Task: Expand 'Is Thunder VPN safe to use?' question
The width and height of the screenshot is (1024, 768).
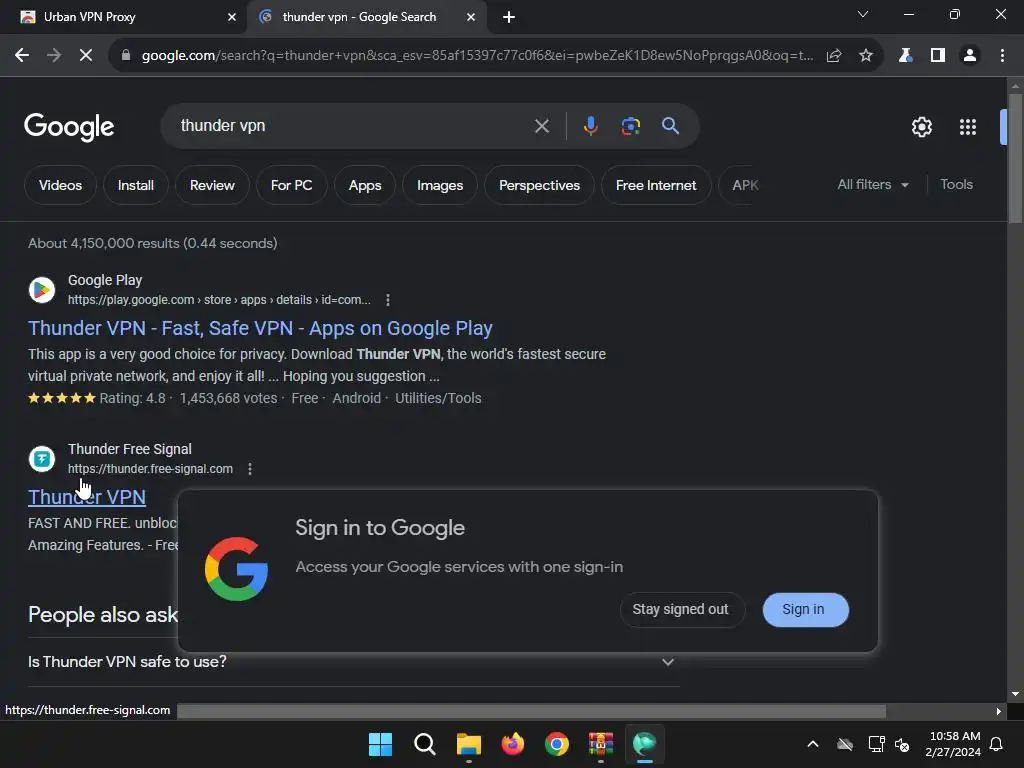Action: coord(354,662)
